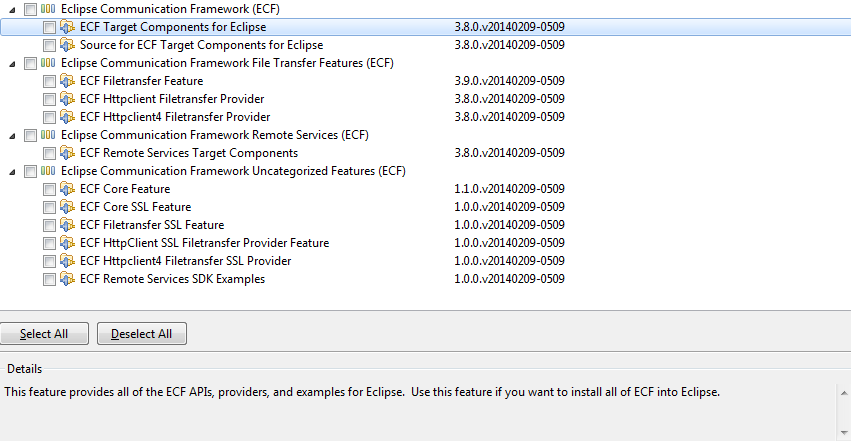This screenshot has width=851, height=441.
Task: Tick ECF Httpclient4 Filetransfer Provider checkbox
Action: click(x=49, y=117)
